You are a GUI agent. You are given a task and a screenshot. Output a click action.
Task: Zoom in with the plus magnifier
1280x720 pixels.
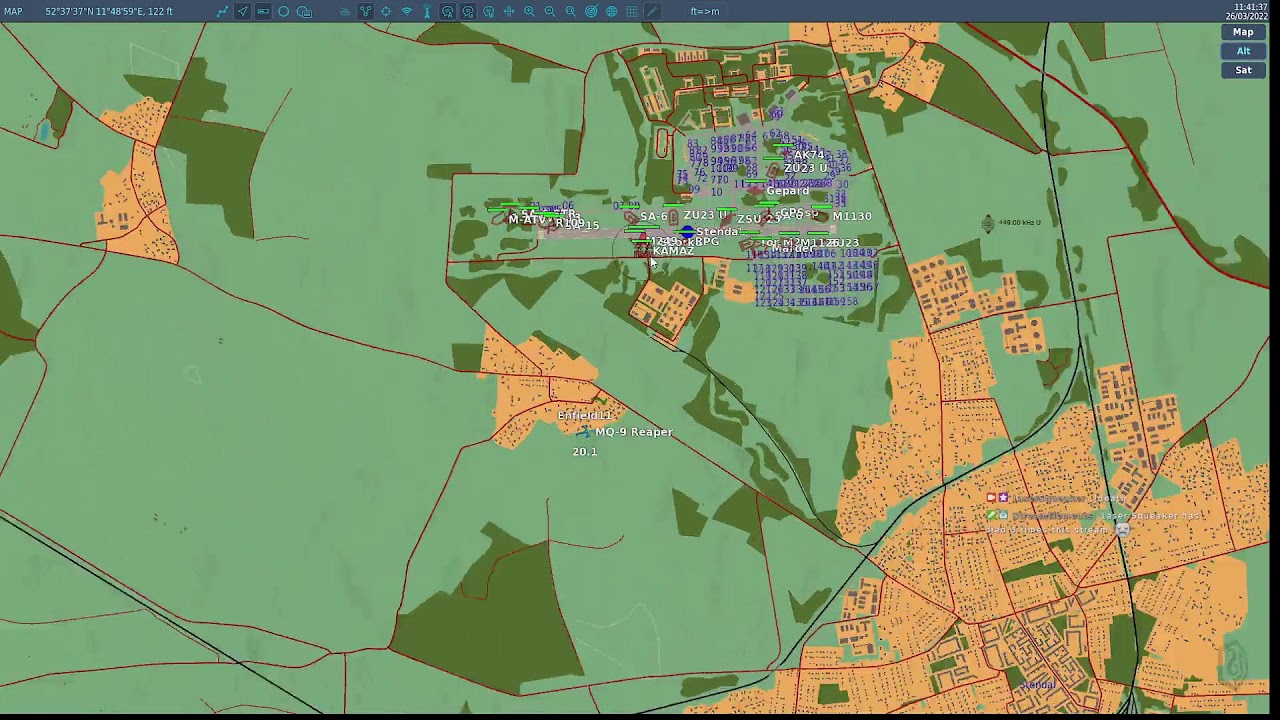coord(529,12)
